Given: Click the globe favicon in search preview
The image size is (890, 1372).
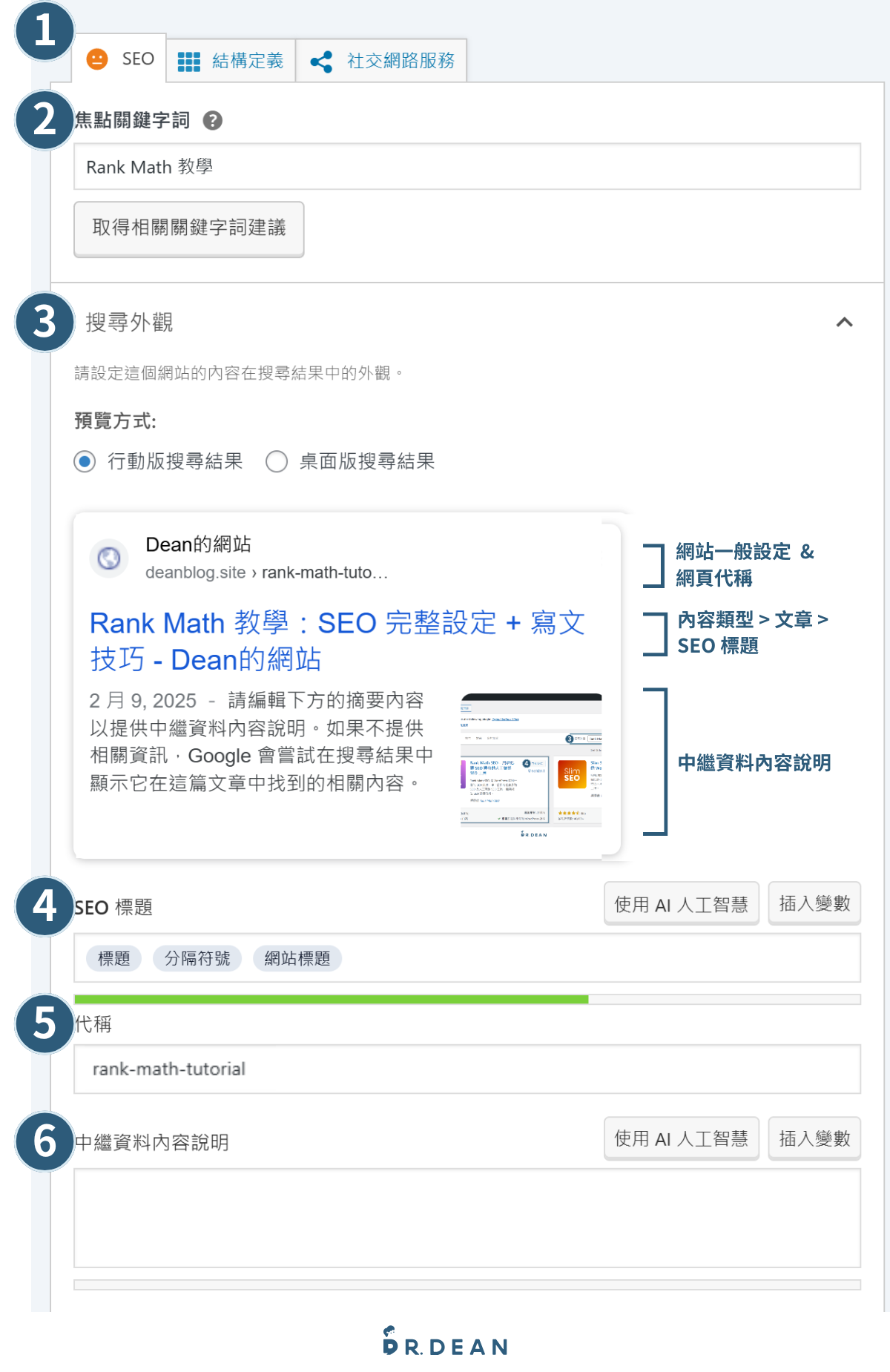Looking at the screenshot, I should tap(109, 558).
